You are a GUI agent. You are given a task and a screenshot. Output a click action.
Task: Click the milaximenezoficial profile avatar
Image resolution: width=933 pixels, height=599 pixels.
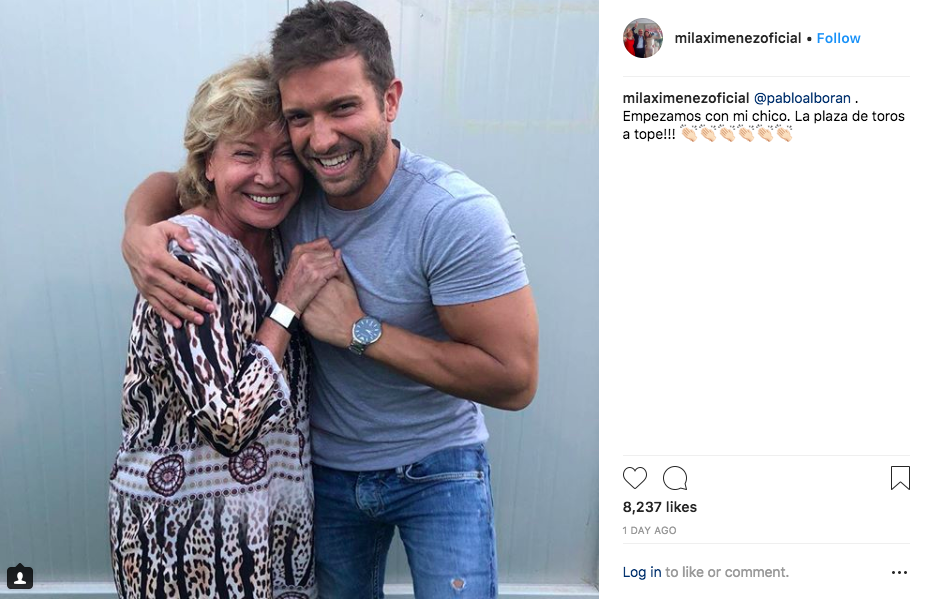pos(643,38)
